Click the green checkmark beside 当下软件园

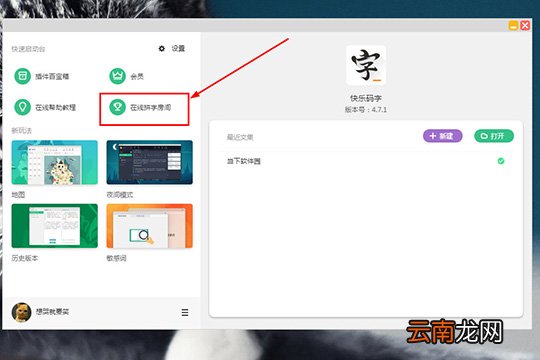pyautogui.click(x=501, y=161)
